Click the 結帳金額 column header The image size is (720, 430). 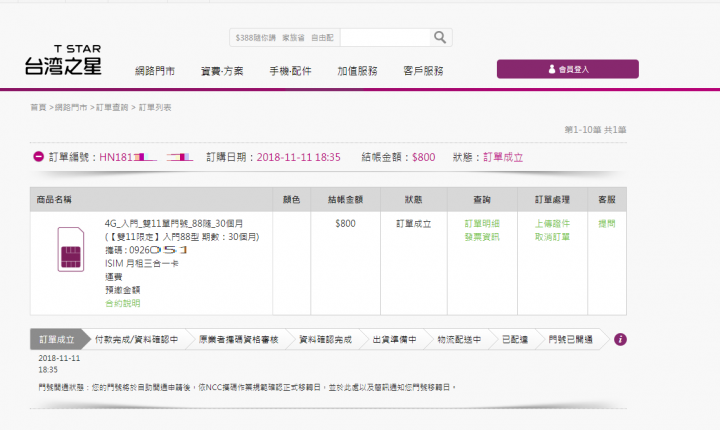pos(345,199)
